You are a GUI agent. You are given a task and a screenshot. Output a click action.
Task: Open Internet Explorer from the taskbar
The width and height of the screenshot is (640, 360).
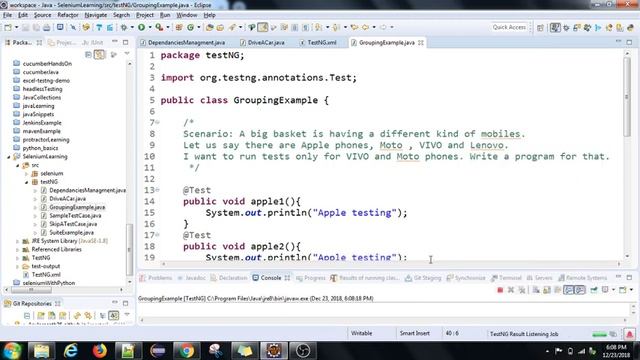[70, 351]
